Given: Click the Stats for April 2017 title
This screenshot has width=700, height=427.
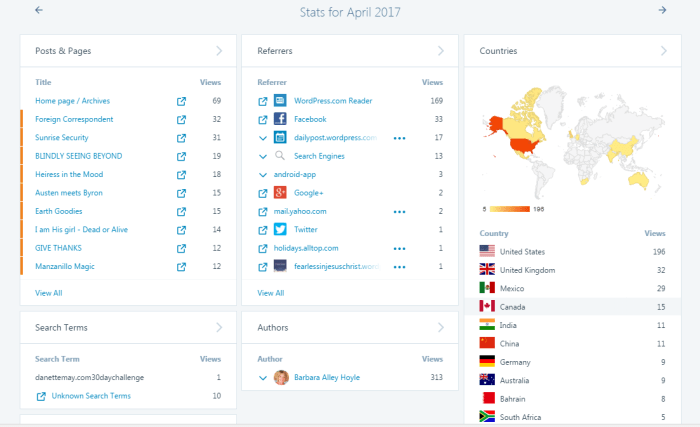Looking at the screenshot, I should point(350,12).
